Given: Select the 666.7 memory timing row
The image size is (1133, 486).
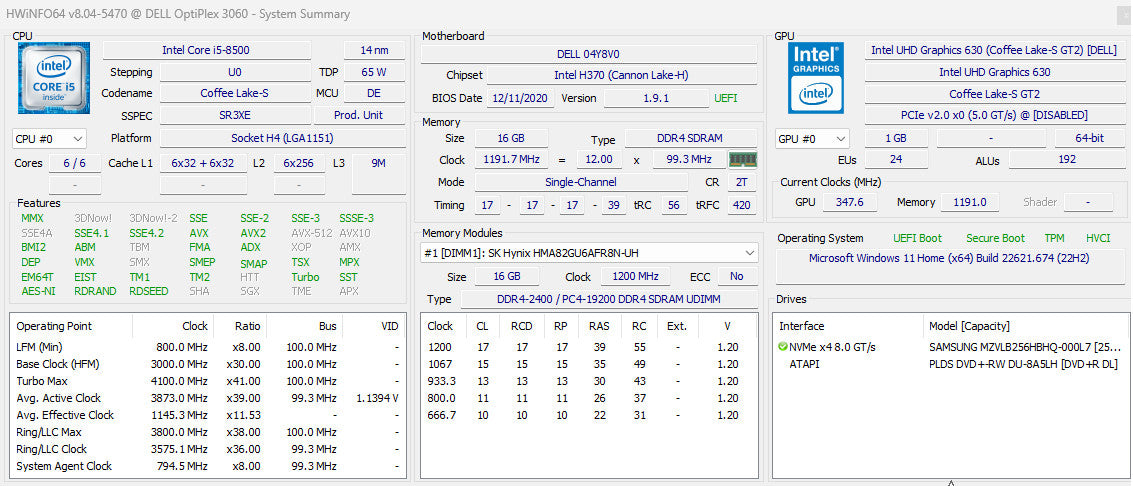Looking at the screenshot, I should 589,415.
